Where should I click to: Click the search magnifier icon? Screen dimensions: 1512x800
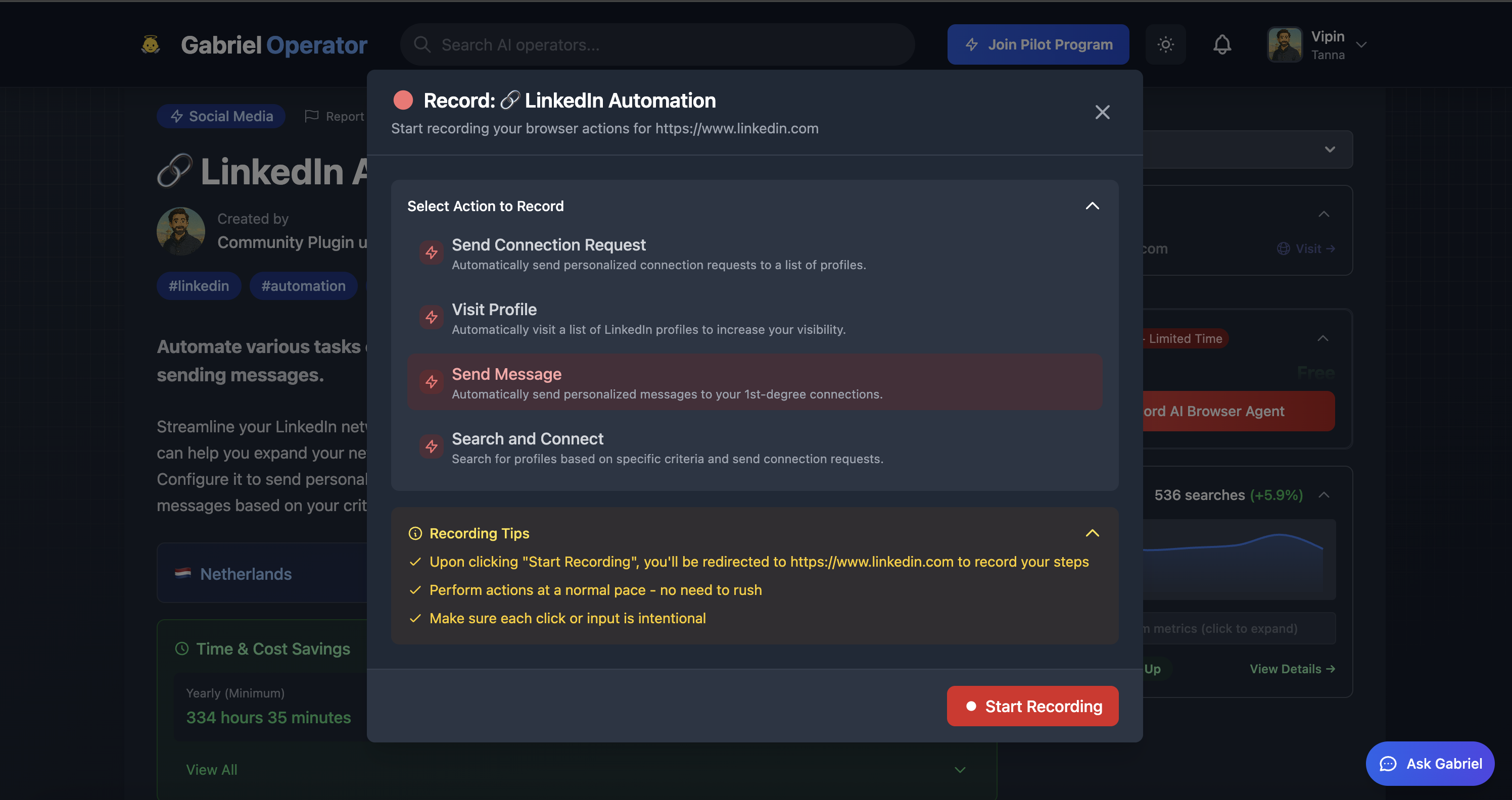pos(422,44)
